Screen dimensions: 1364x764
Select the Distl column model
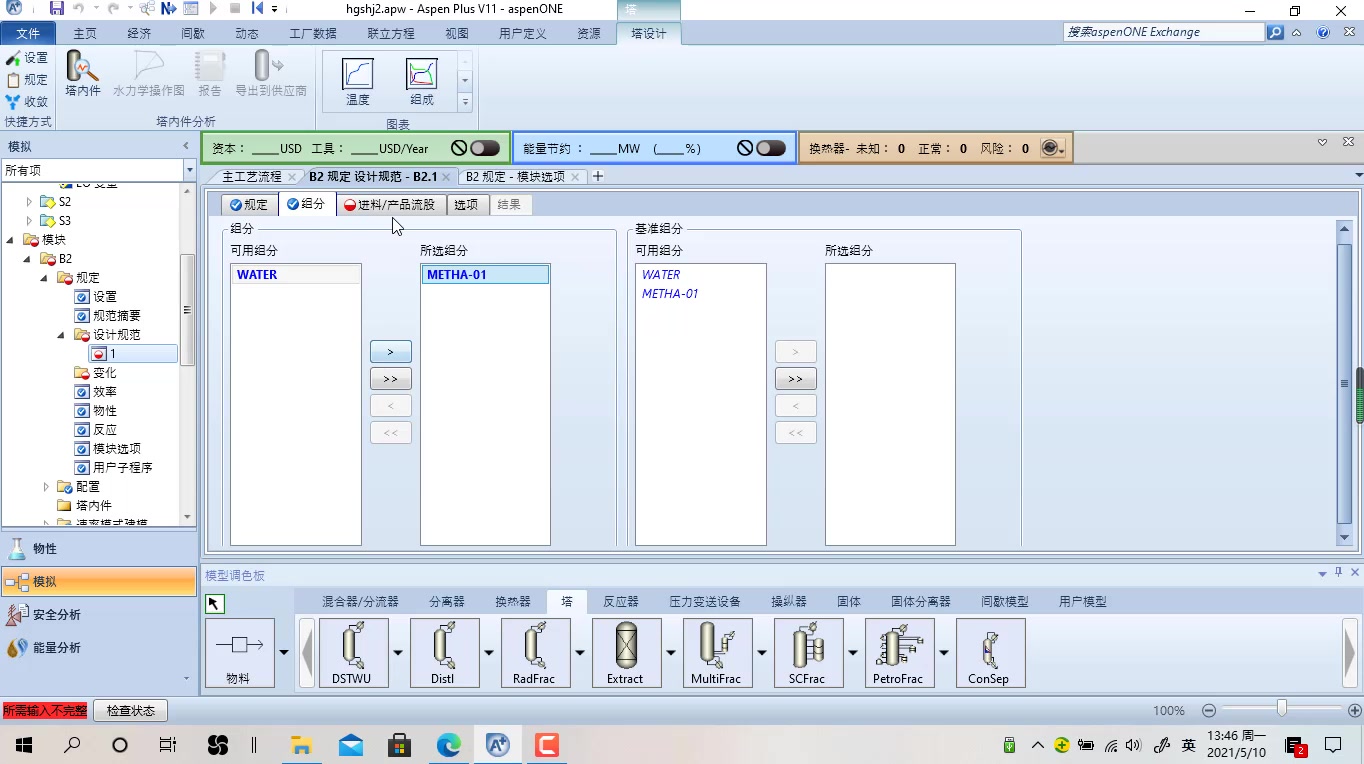pos(443,653)
